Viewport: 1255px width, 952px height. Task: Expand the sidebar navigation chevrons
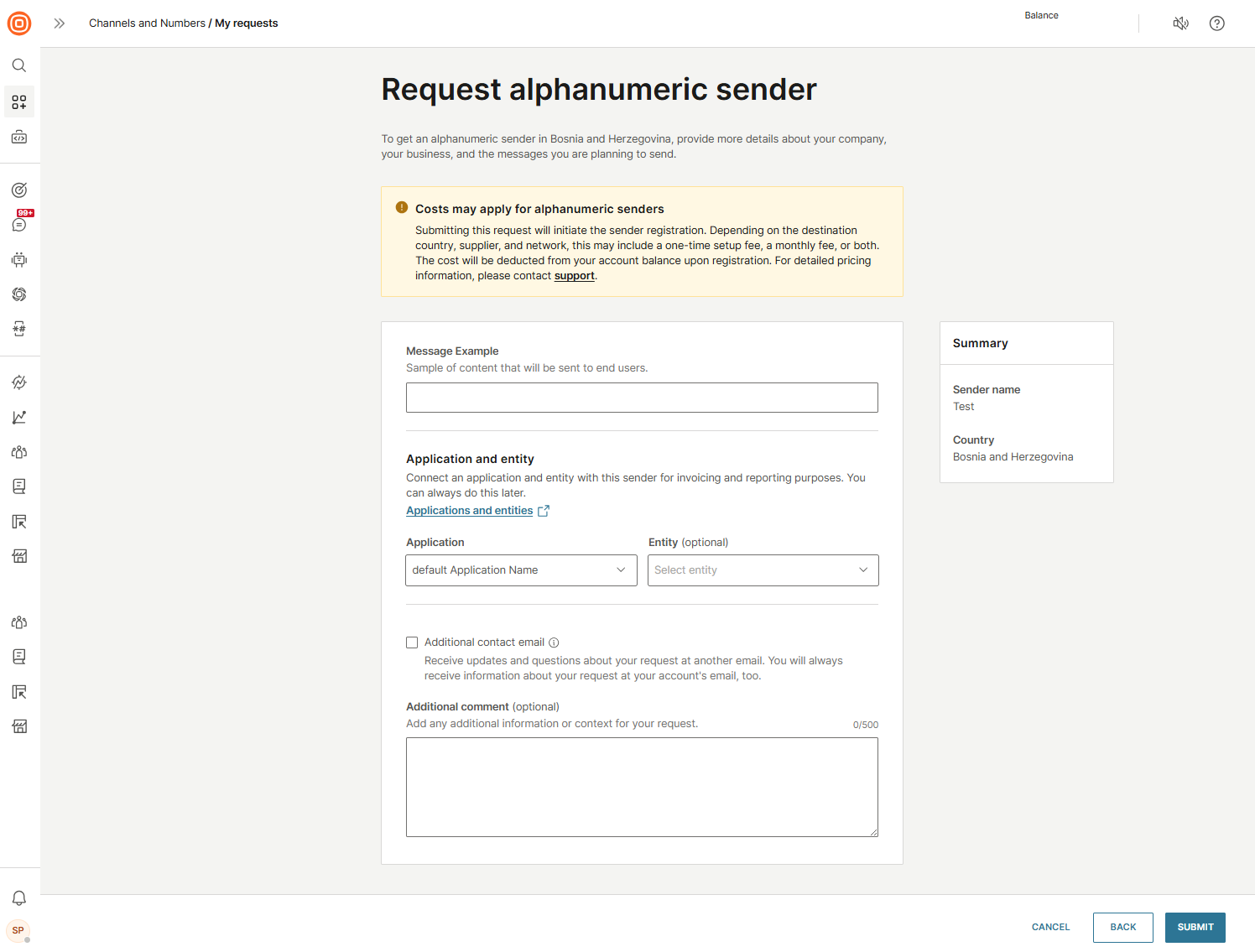tap(59, 23)
